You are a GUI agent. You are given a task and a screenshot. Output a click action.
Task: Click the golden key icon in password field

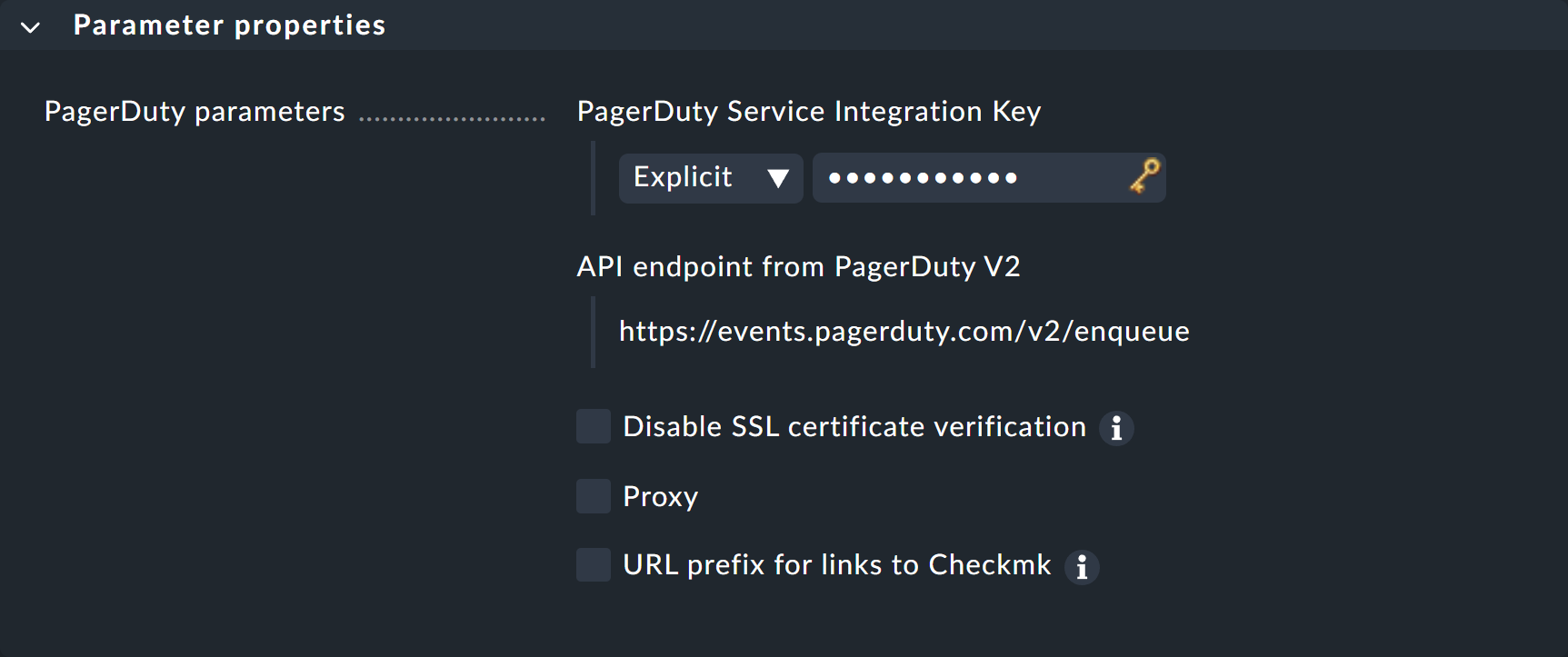pyautogui.click(x=1144, y=176)
